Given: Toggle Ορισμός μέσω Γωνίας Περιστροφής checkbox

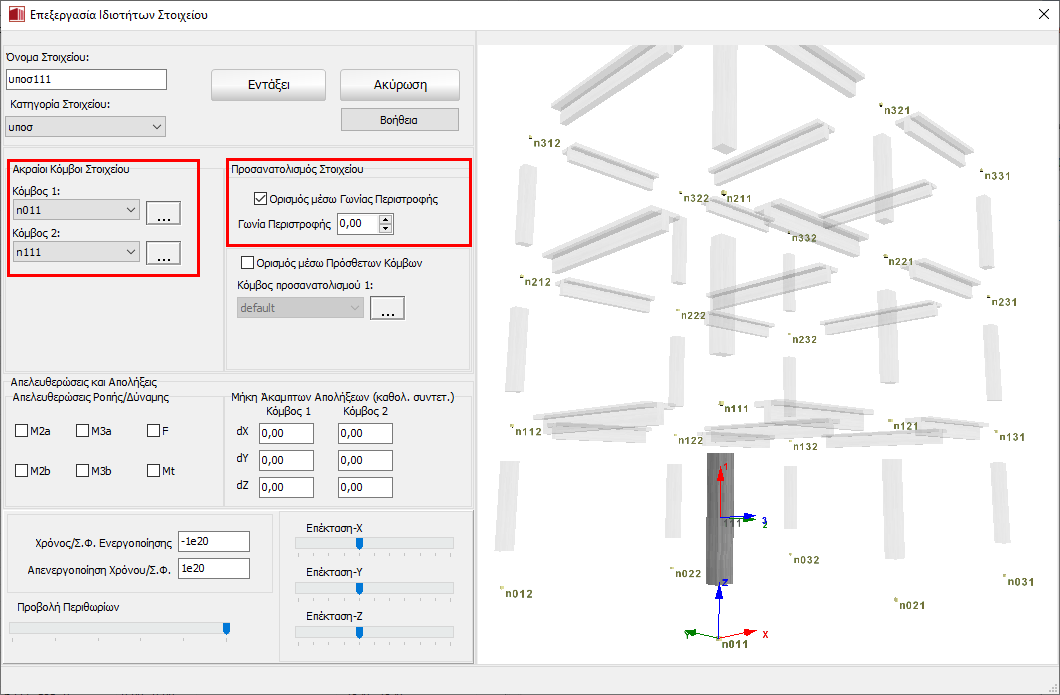Looking at the screenshot, I should [262, 199].
